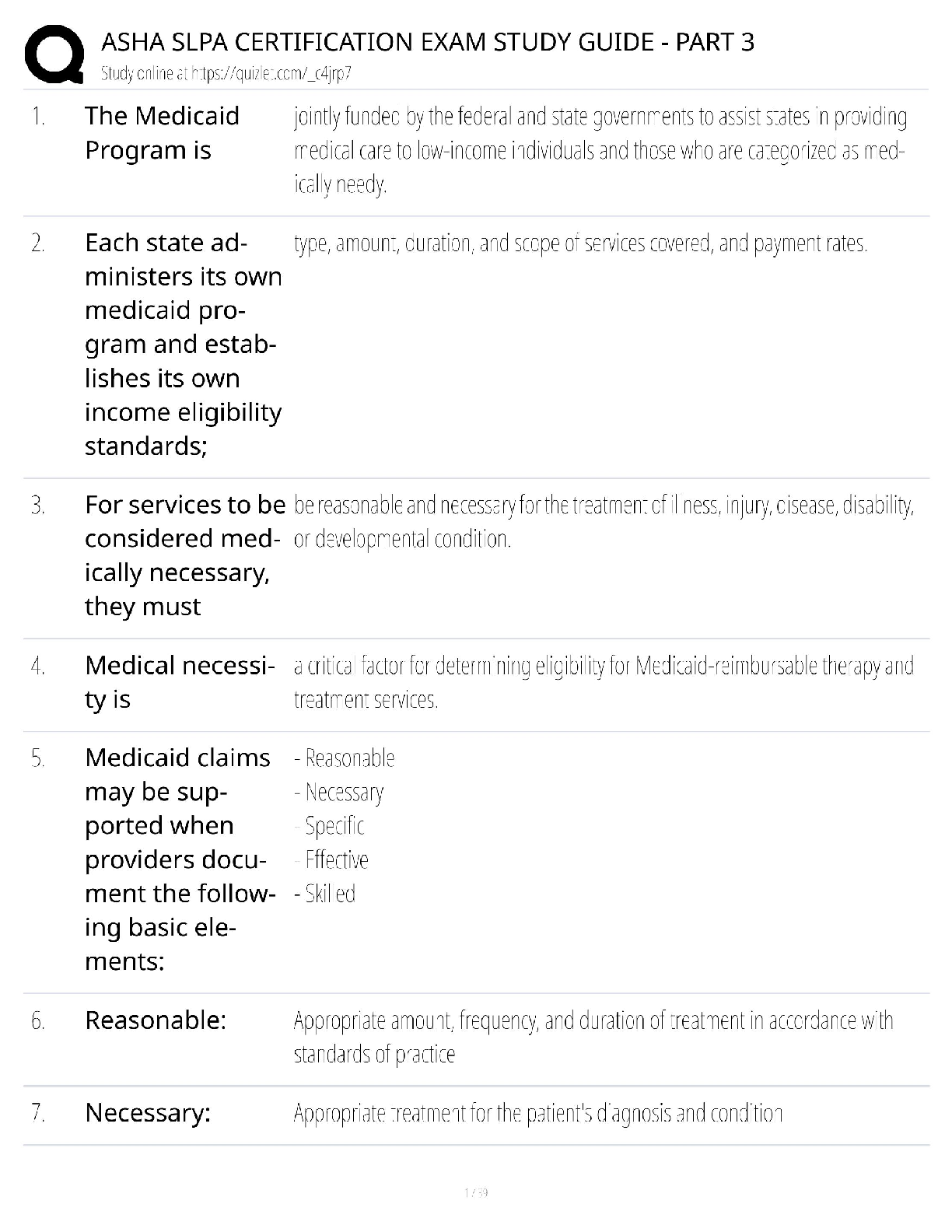Viewport: 952px width, 1232px height.
Task: Click the page number indicator at bottom
Action: click(475, 1192)
